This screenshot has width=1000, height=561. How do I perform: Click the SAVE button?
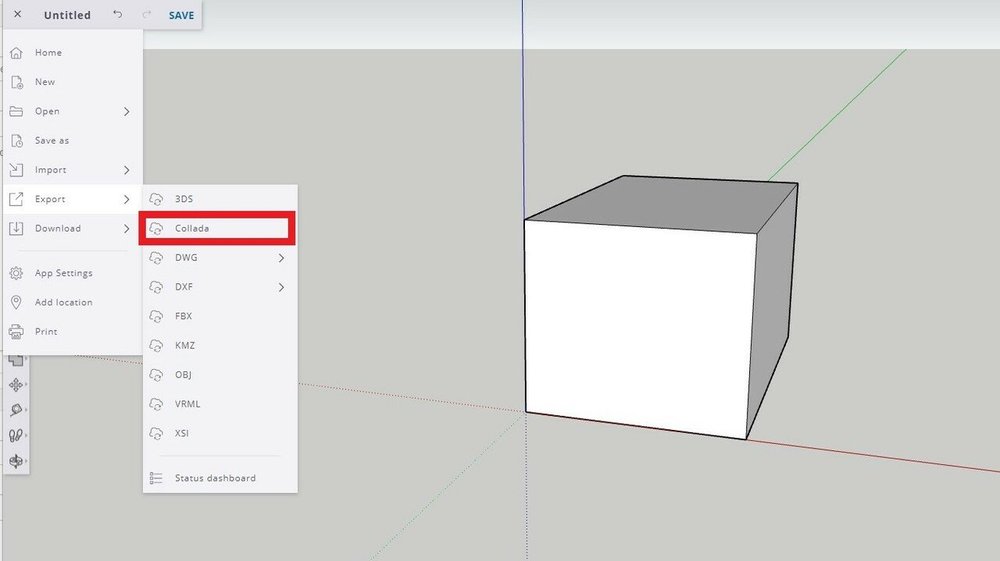181,15
